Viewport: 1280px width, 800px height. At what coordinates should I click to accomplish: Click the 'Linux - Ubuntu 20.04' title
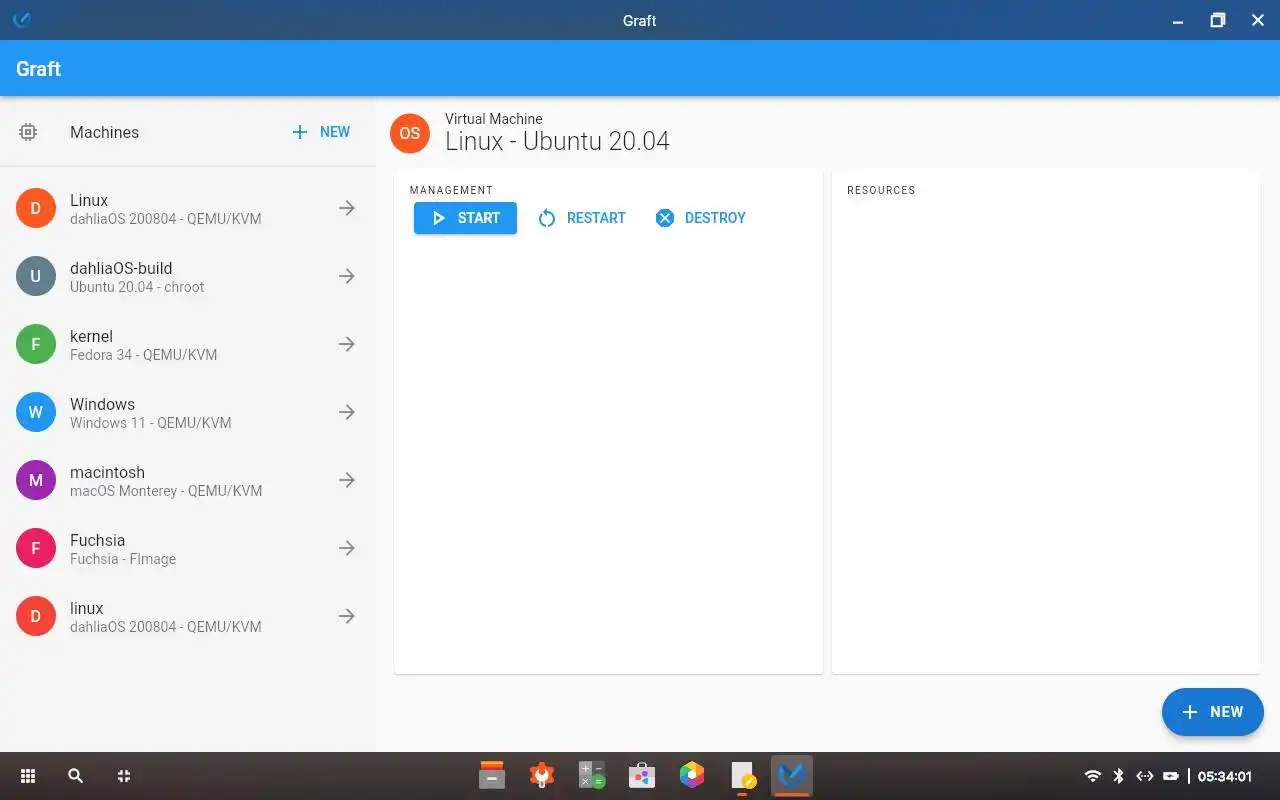pyautogui.click(x=557, y=141)
